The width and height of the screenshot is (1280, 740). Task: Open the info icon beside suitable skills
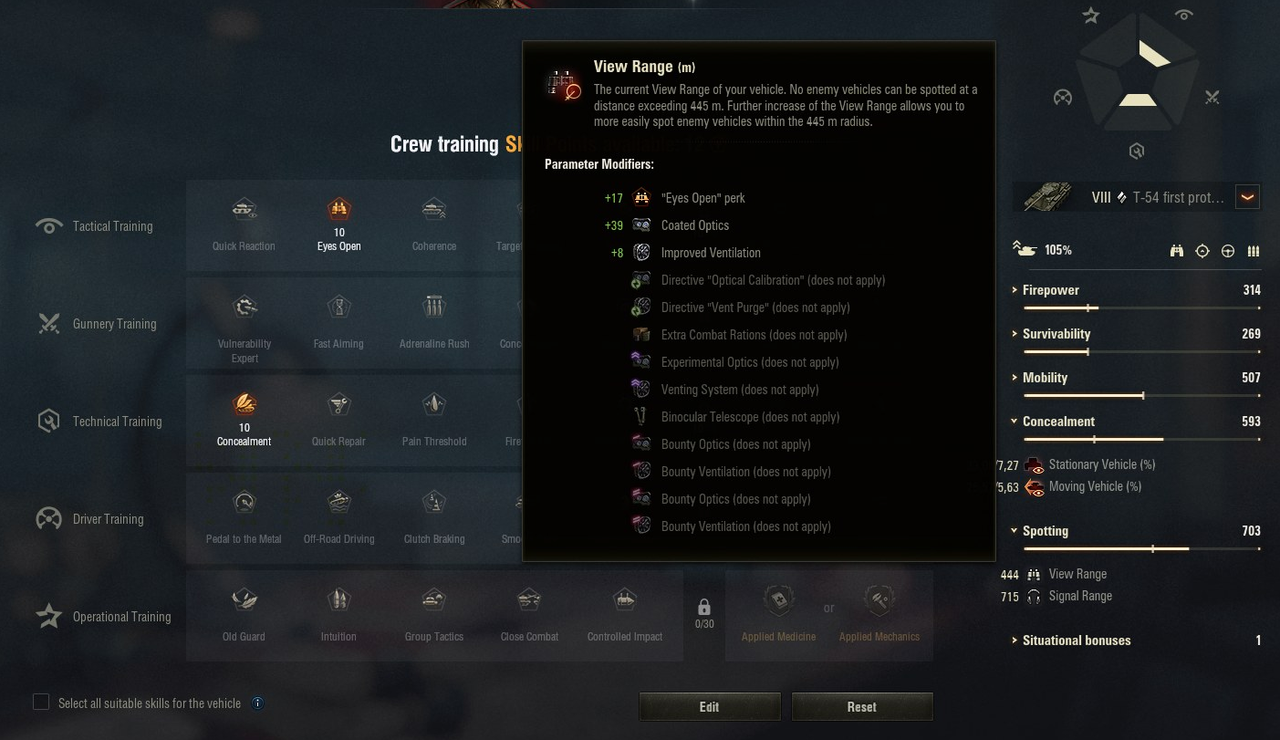257,703
